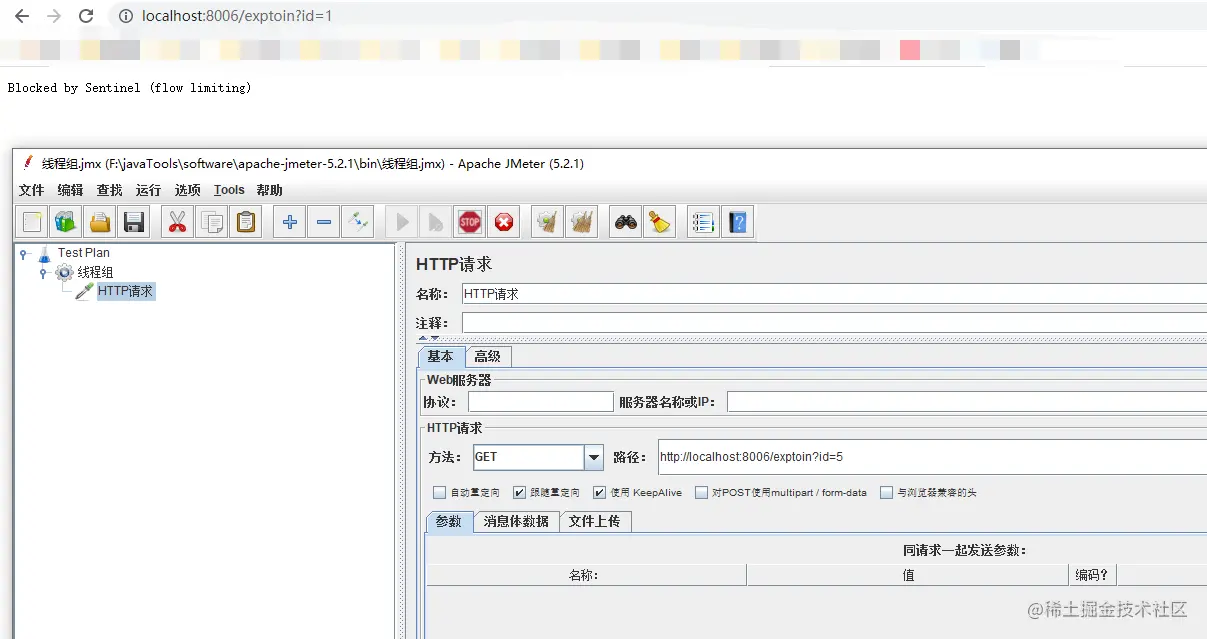Open Search with binoculars icon
This screenshot has width=1207, height=639.
[626, 222]
